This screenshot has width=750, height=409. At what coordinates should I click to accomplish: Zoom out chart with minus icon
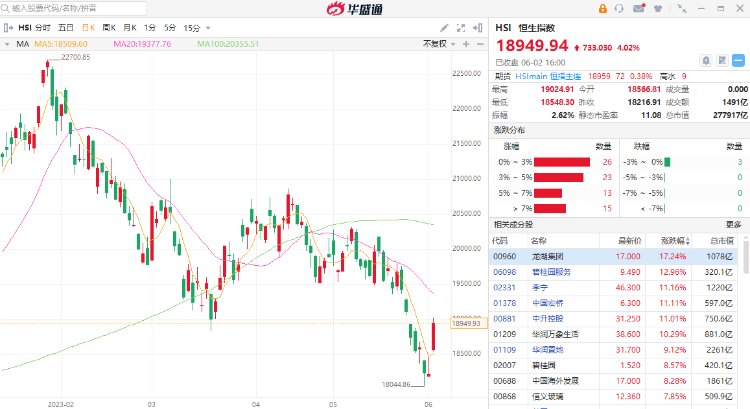[x=480, y=44]
